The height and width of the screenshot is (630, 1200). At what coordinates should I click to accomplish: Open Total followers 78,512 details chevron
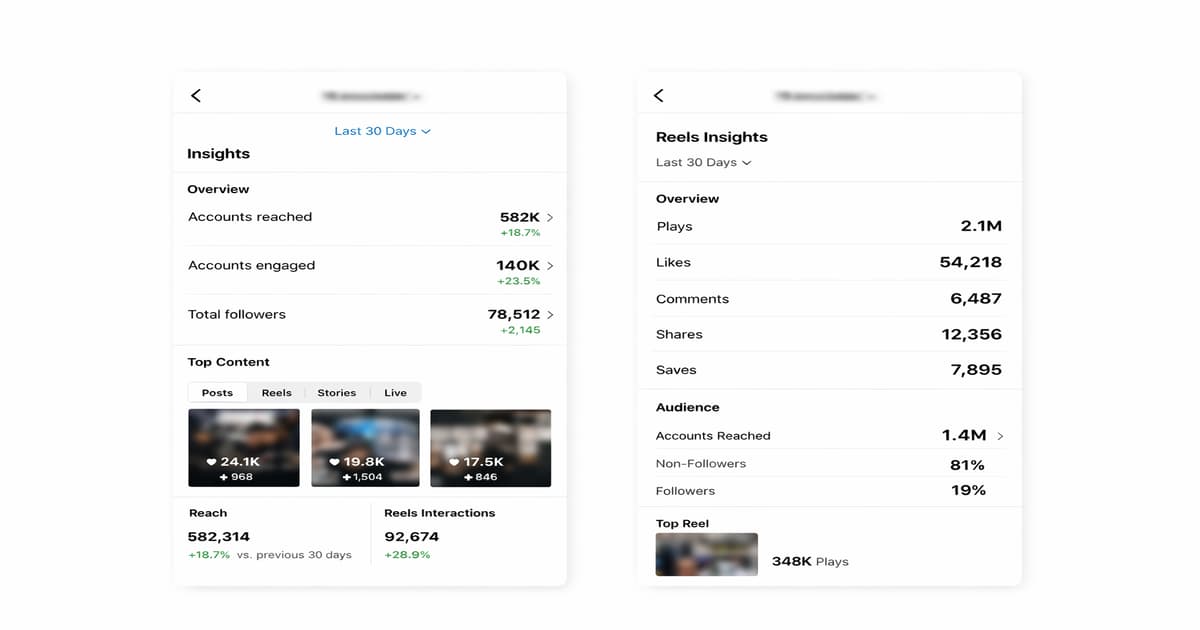tap(550, 315)
